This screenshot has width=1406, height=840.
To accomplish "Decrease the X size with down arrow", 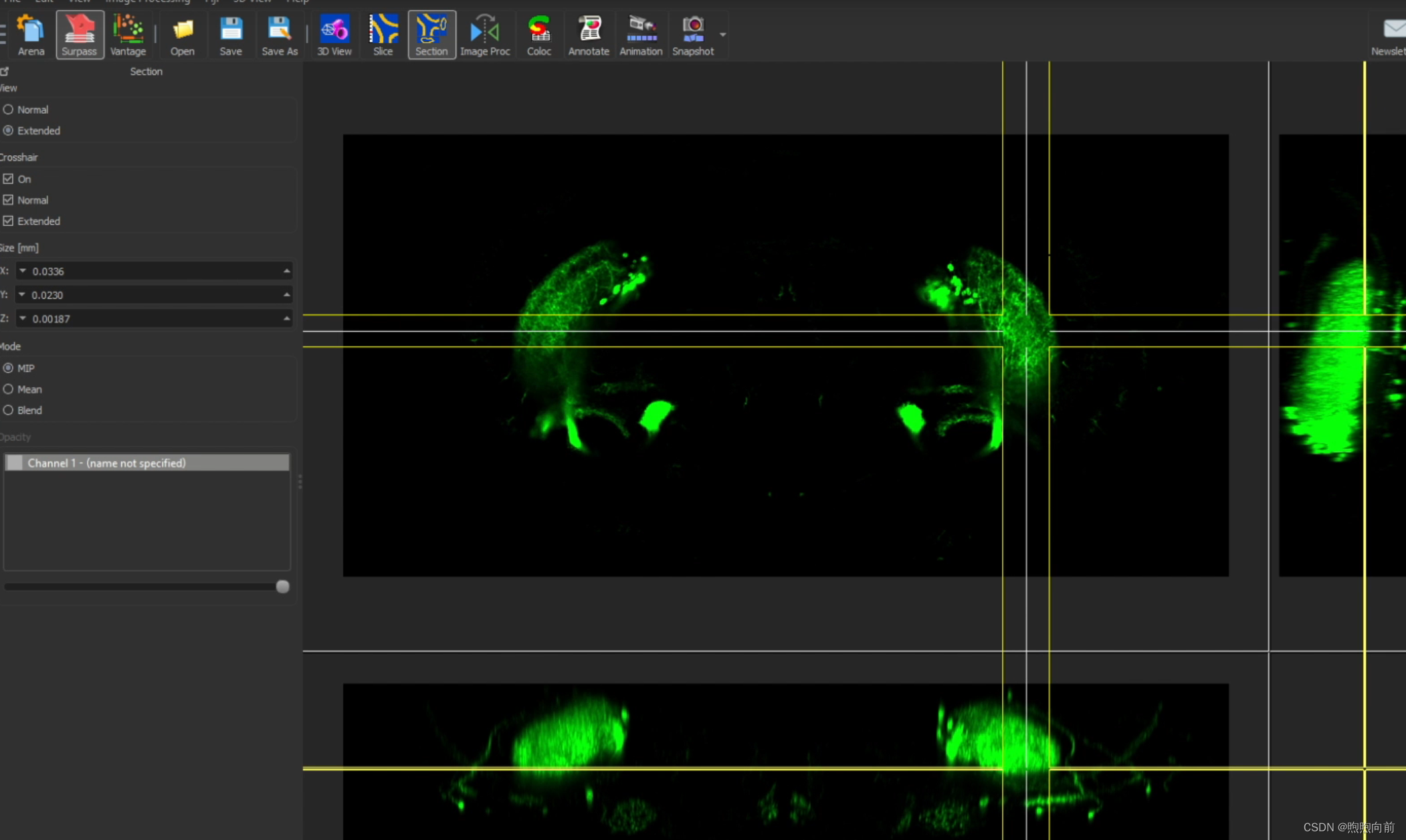I will tap(23, 271).
